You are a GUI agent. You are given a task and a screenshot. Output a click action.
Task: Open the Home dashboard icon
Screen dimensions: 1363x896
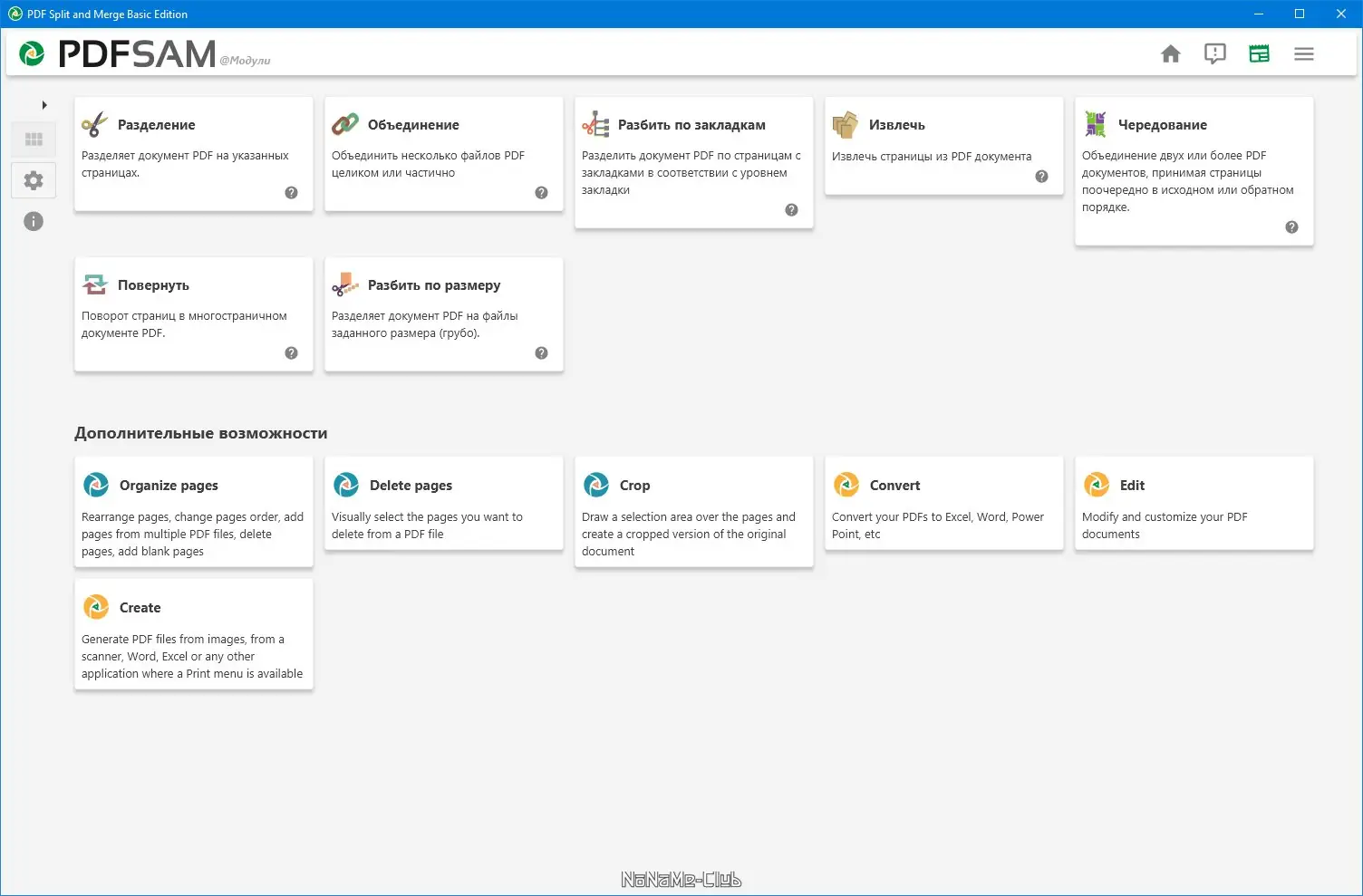click(x=1171, y=54)
